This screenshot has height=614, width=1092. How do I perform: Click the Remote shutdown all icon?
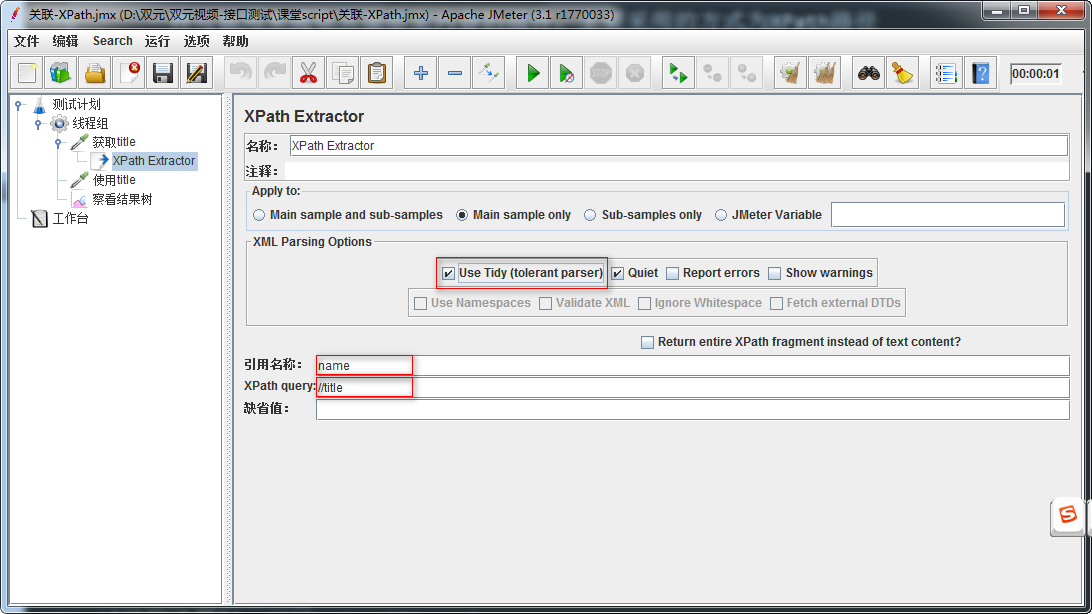pyautogui.click(x=747, y=73)
